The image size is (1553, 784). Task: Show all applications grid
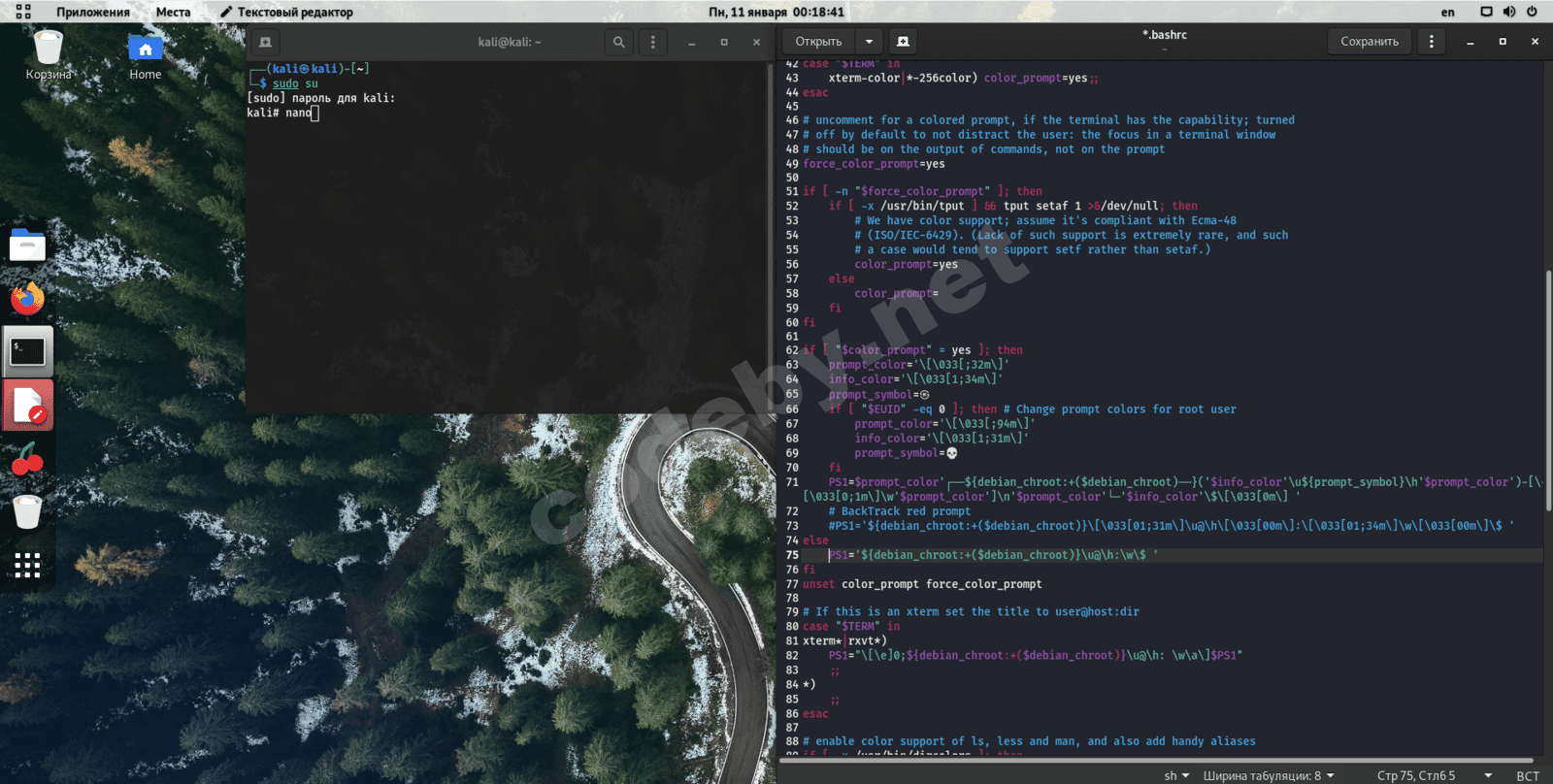(27, 566)
